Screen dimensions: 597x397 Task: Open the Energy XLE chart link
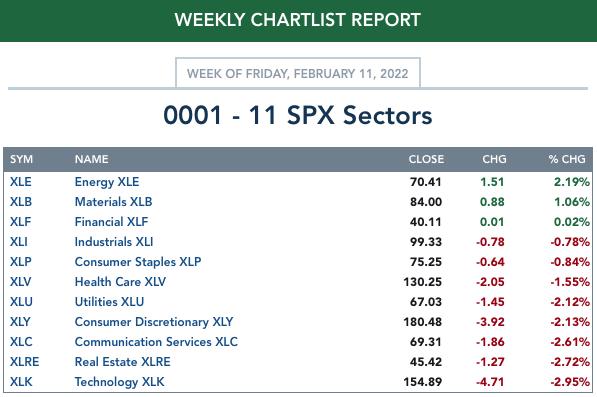tap(107, 182)
